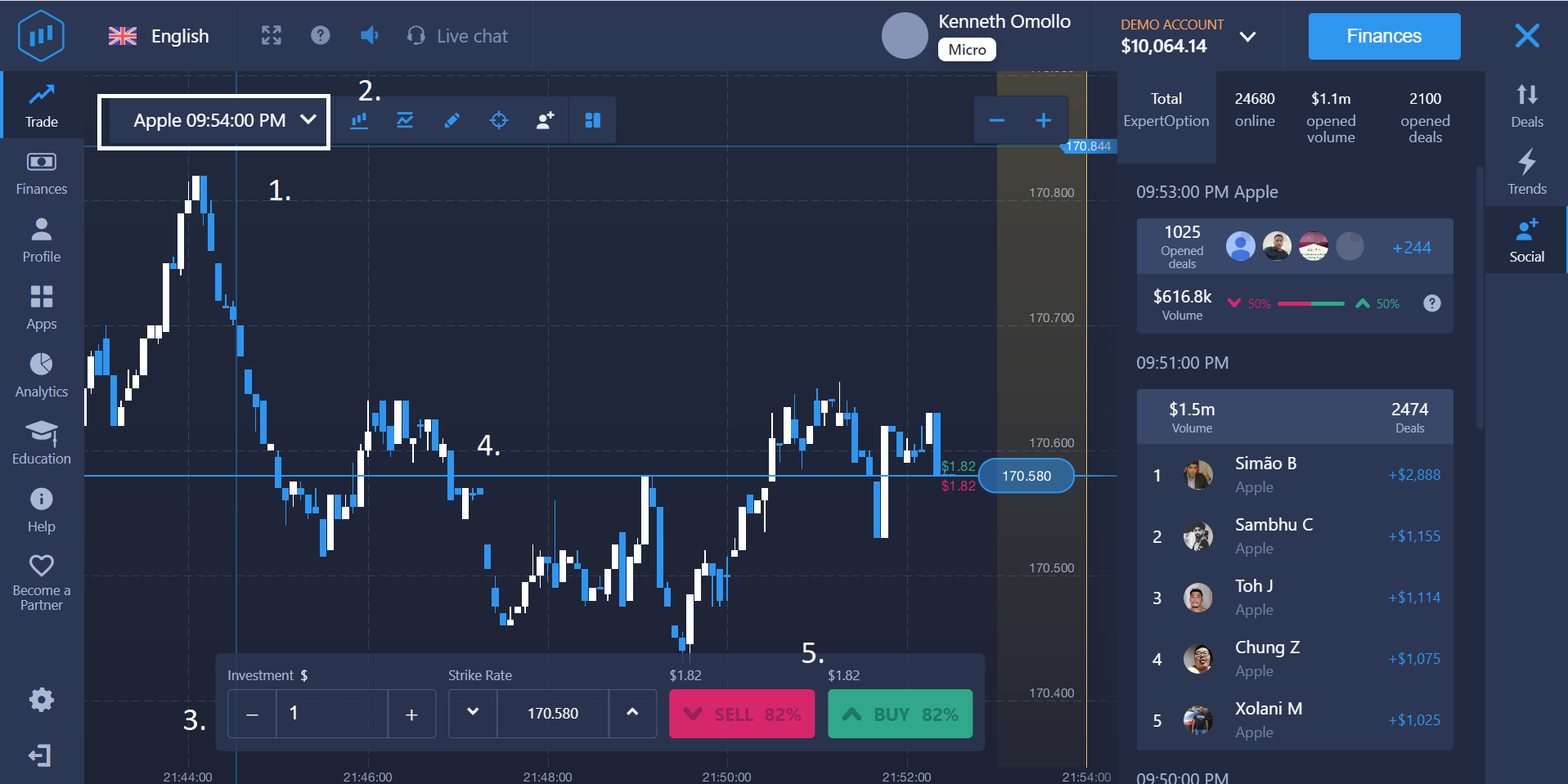
Task: Open Analytics from the left sidebar
Action: coord(40,374)
